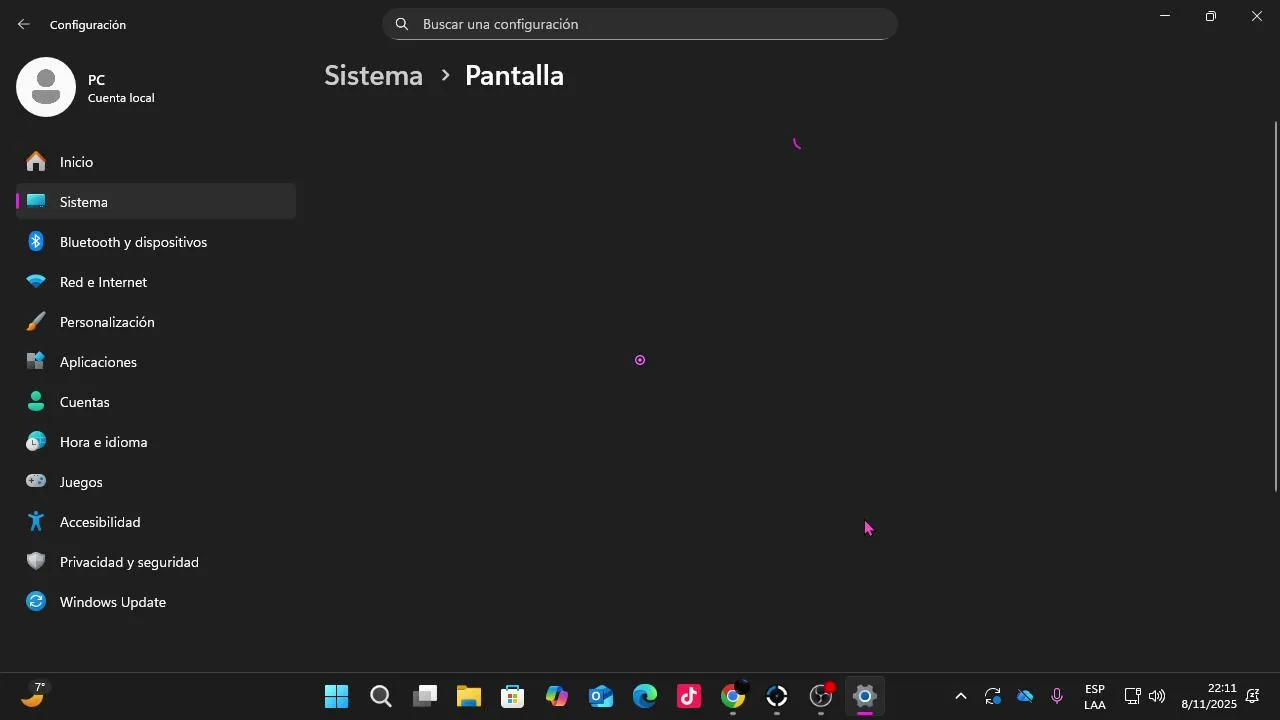Go to Hora e idioma

tap(156, 442)
